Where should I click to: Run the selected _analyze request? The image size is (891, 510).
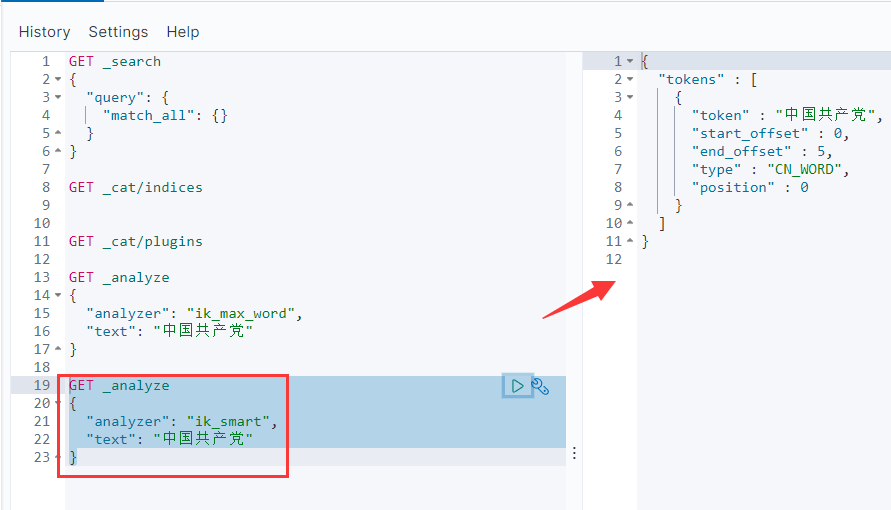coord(517,386)
